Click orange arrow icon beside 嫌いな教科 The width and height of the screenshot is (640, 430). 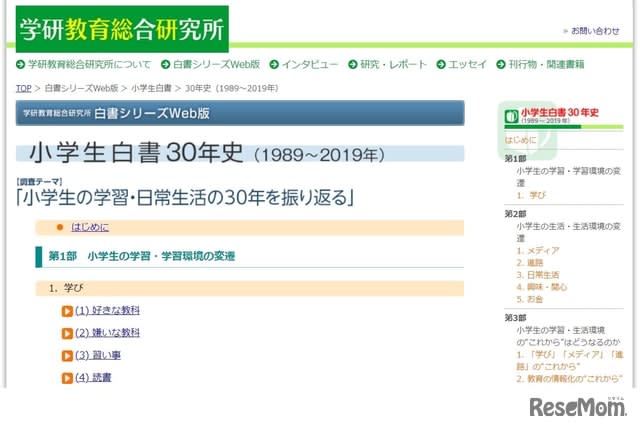(x=67, y=334)
